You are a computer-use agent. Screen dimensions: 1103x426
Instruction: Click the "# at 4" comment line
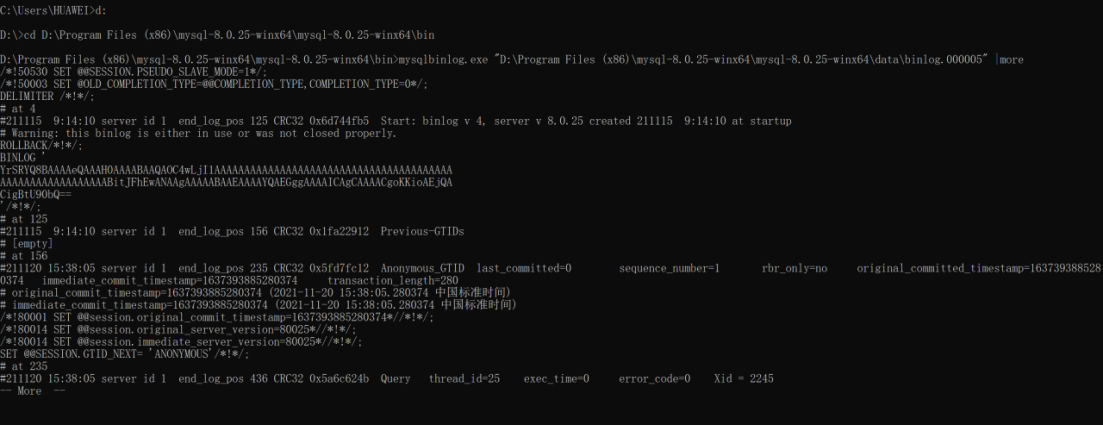[18, 108]
